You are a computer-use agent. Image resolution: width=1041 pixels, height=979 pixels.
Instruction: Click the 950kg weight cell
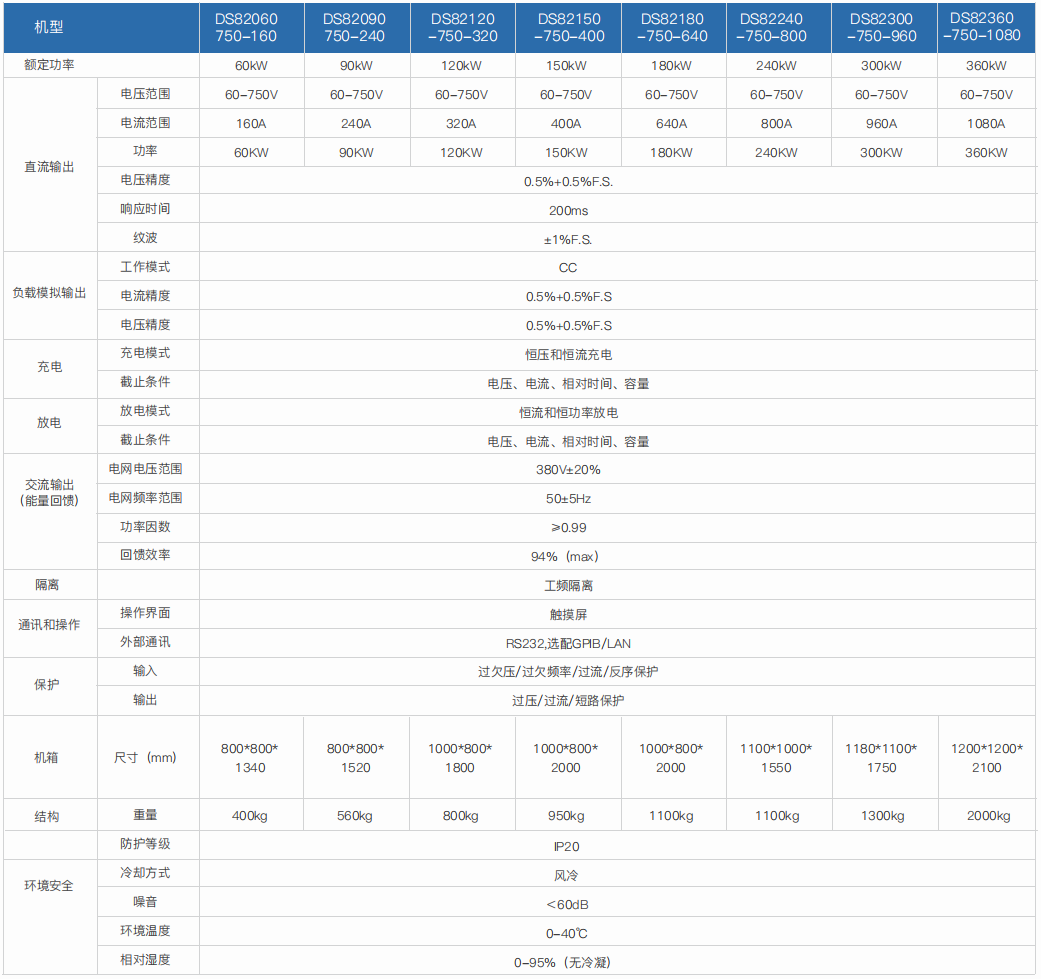pos(566,816)
